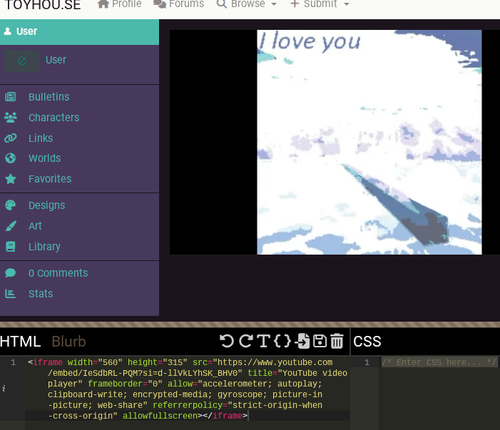Select the comments speech bubble icon
Viewport: 500px width, 430px height.
10,273
